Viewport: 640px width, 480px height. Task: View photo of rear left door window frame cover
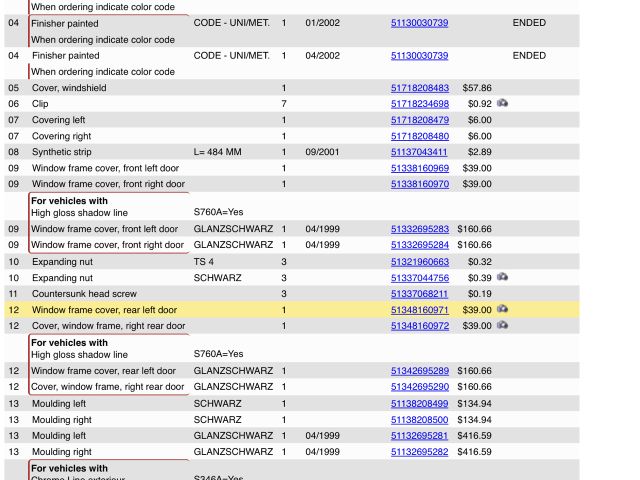click(x=502, y=310)
